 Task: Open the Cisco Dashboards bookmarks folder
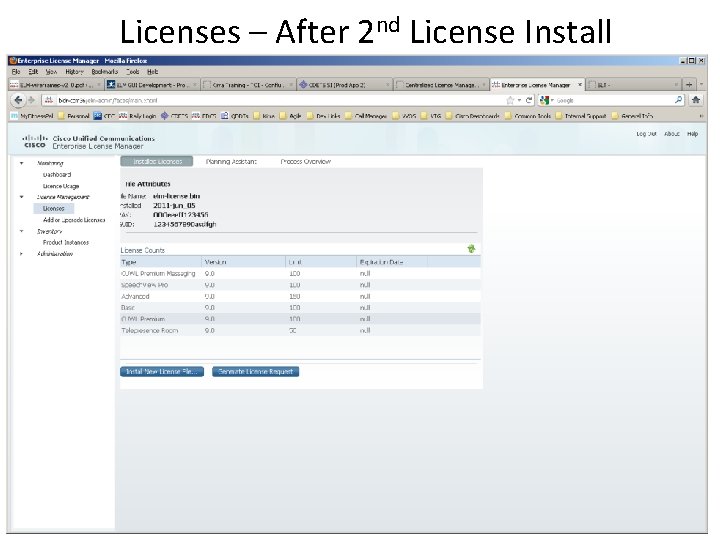[473, 116]
